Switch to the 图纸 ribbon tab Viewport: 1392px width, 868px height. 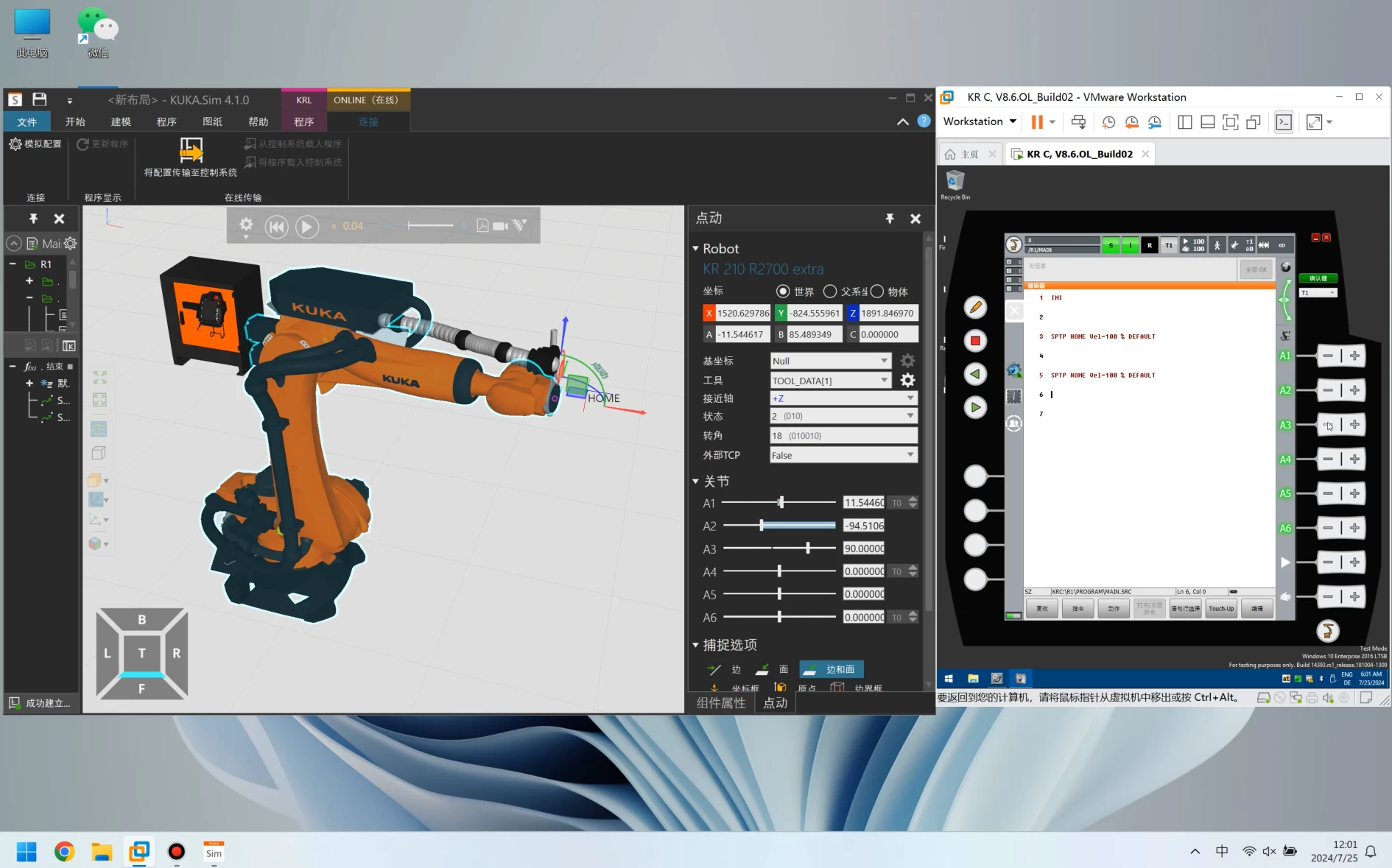(x=212, y=121)
